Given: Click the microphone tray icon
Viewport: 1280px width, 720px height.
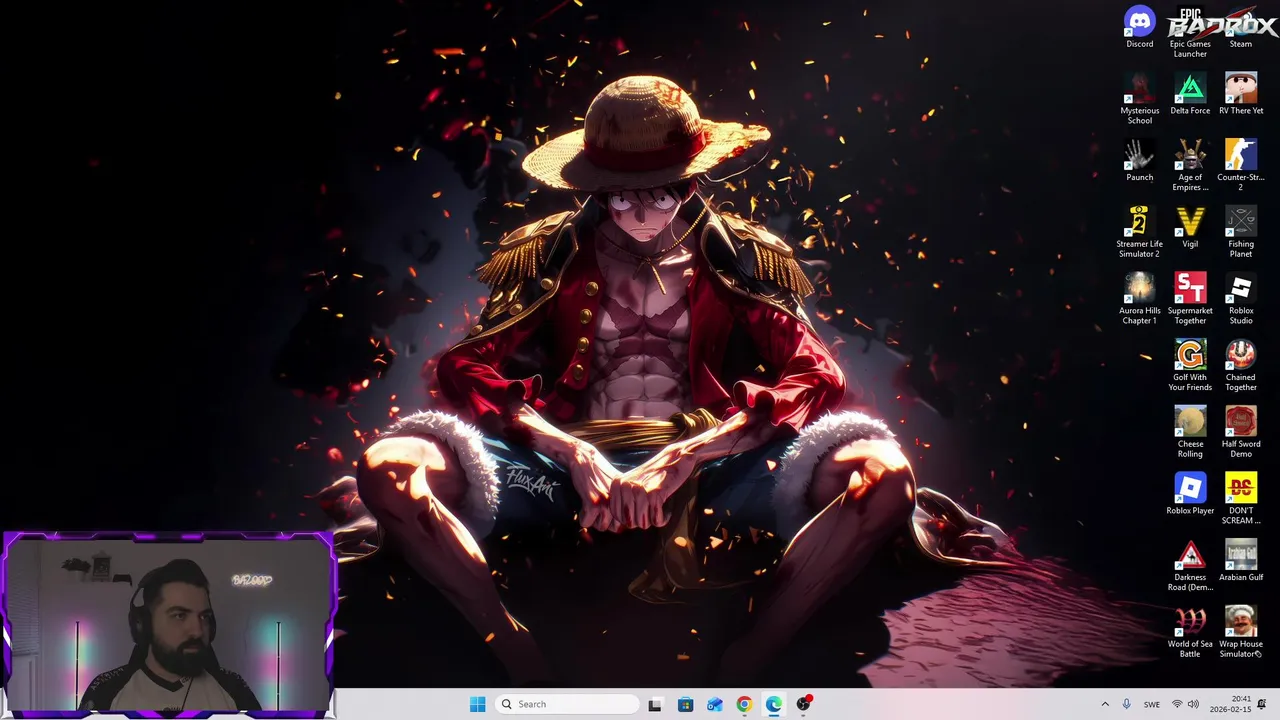Looking at the screenshot, I should pyautogui.click(x=1127, y=704).
